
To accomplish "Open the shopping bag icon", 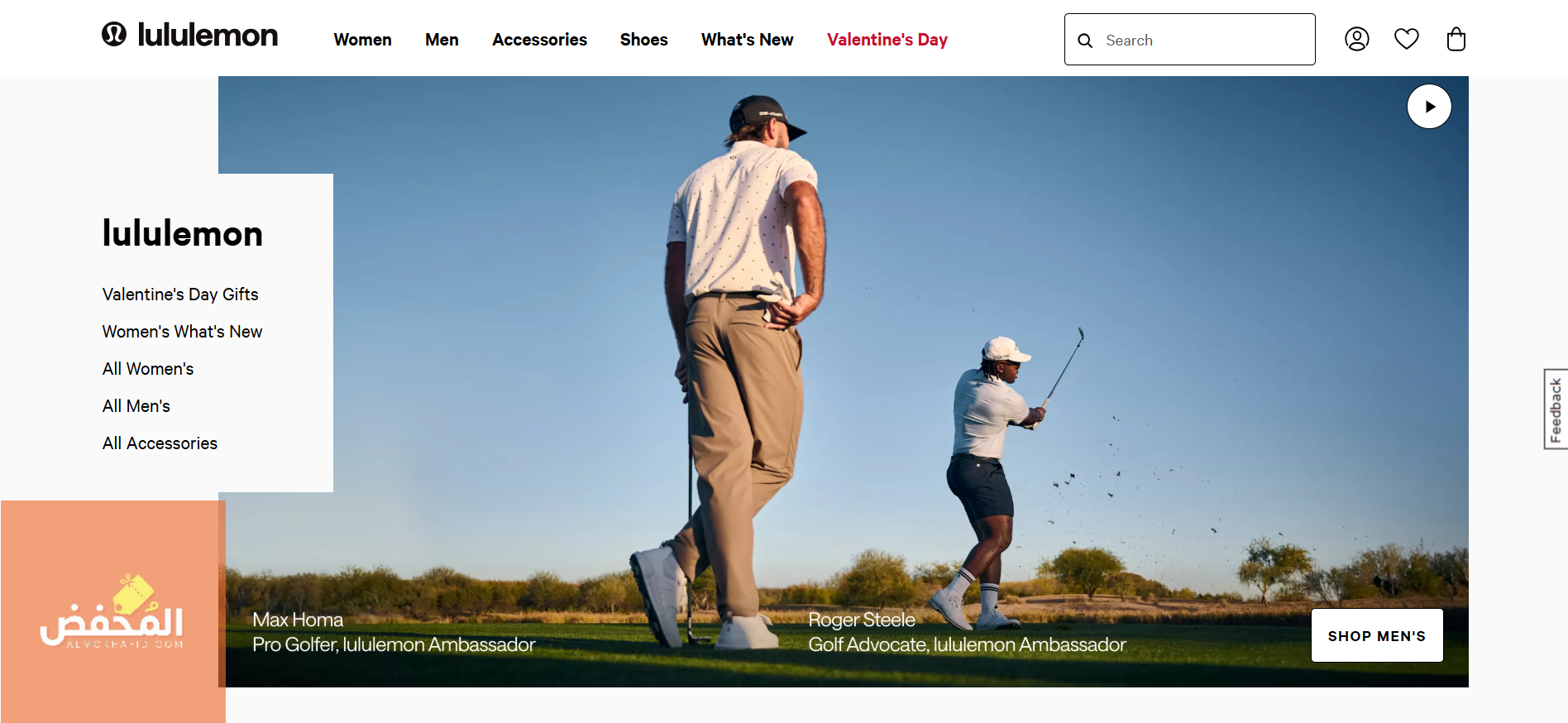I will click(1456, 39).
